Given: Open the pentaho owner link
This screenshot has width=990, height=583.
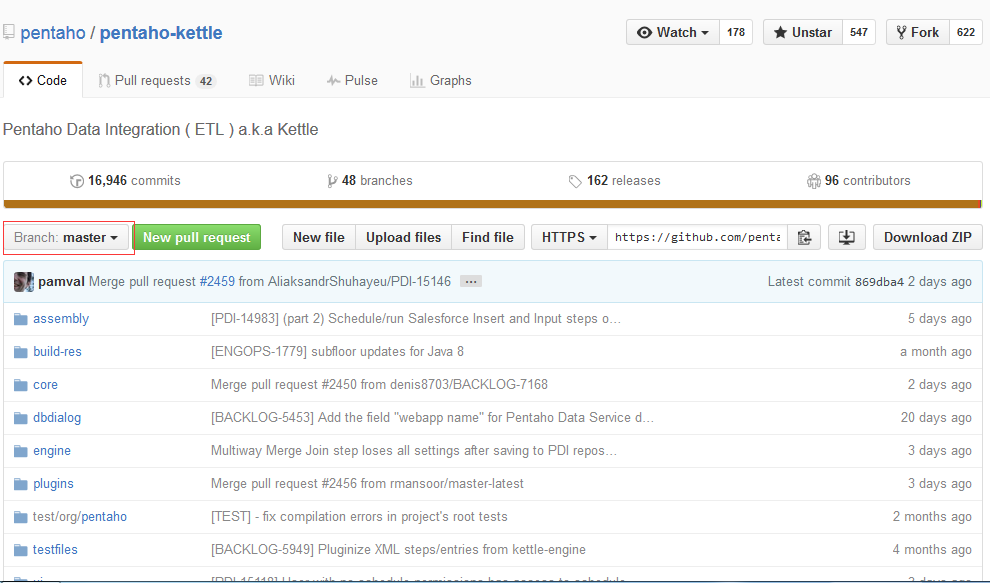Looking at the screenshot, I should (x=52, y=33).
